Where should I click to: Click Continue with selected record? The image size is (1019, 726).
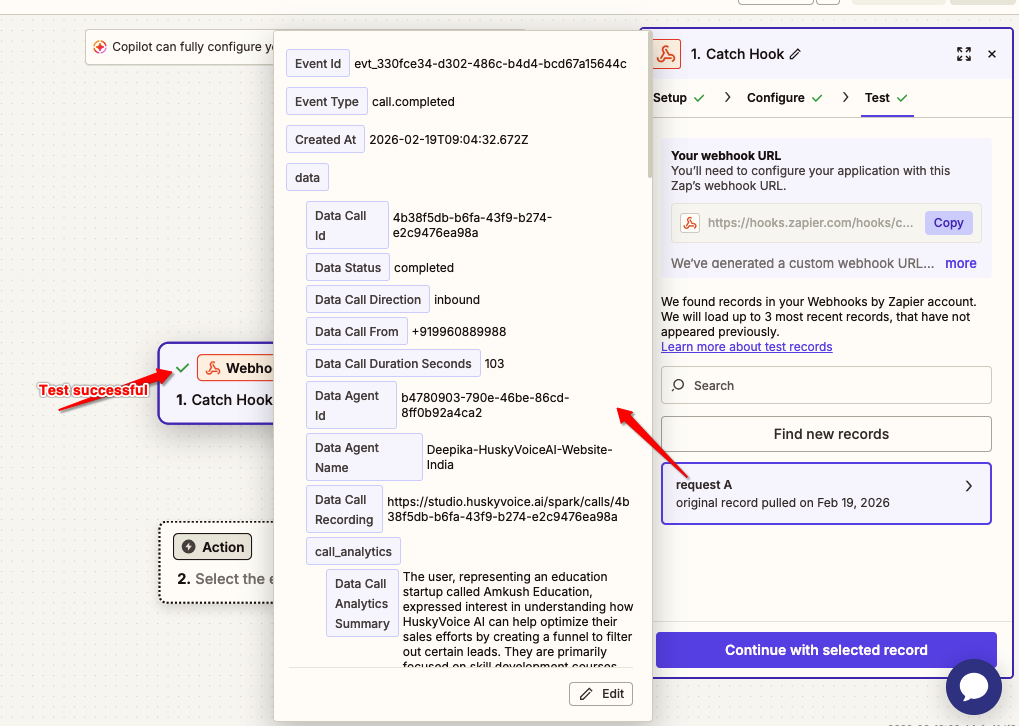[x=826, y=650]
